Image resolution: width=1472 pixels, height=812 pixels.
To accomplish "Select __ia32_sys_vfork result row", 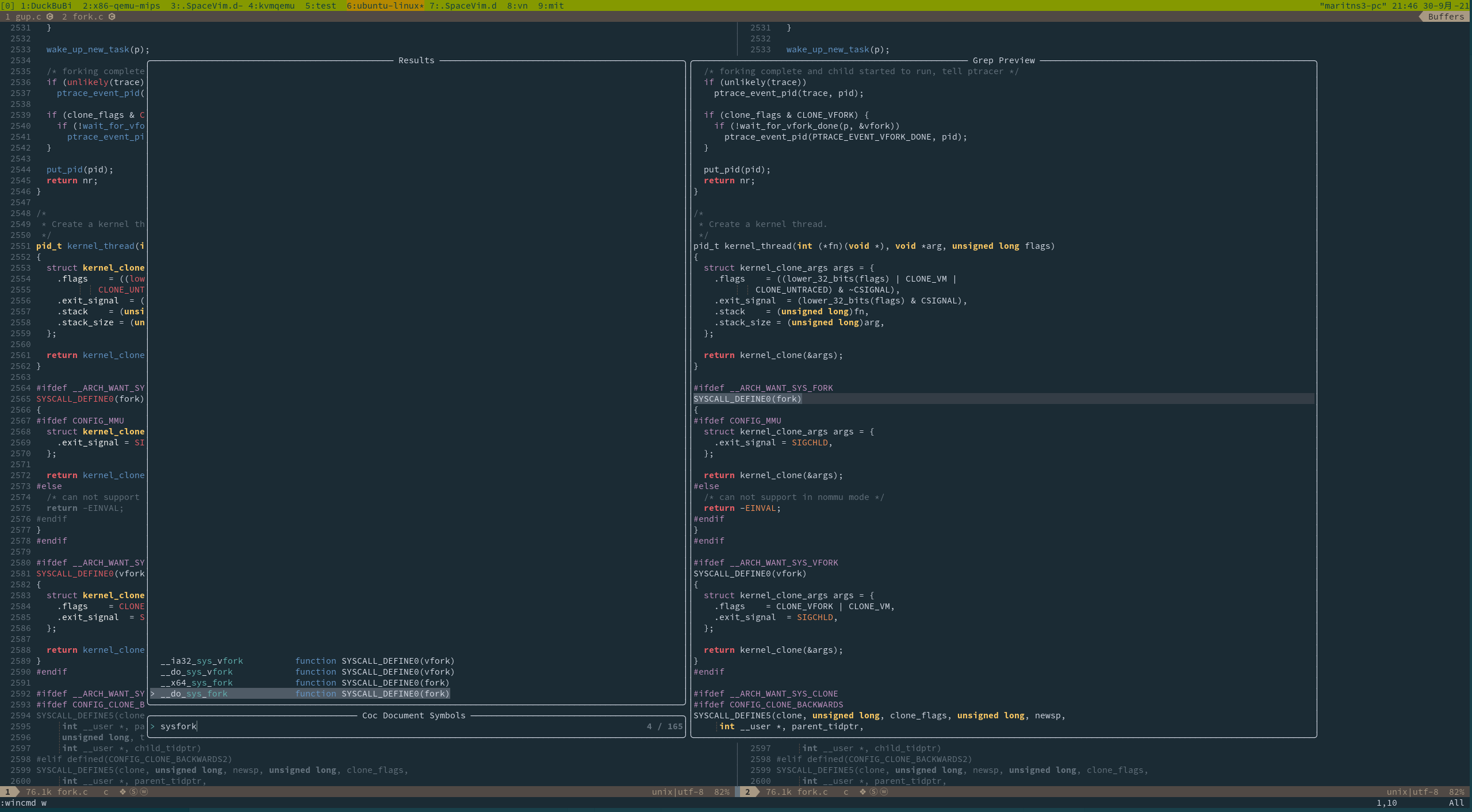I will coord(308,661).
